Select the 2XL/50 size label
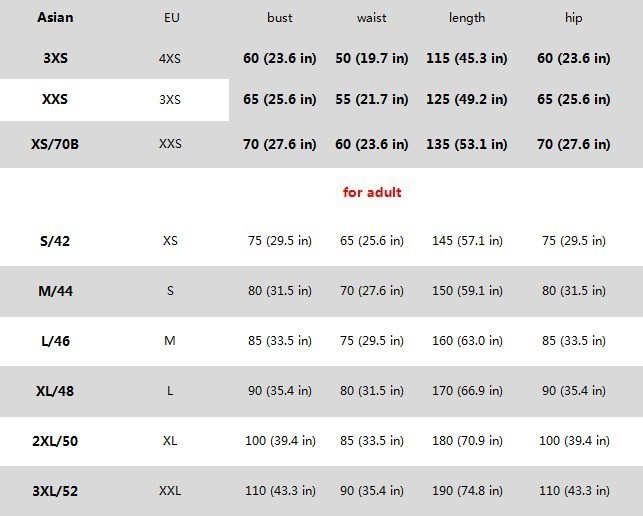This screenshot has height=516, width=643. [55, 441]
